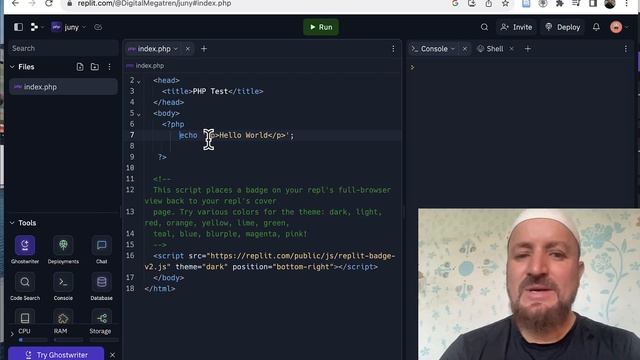
Task: Add a new tab in console pane
Action: coord(527,49)
